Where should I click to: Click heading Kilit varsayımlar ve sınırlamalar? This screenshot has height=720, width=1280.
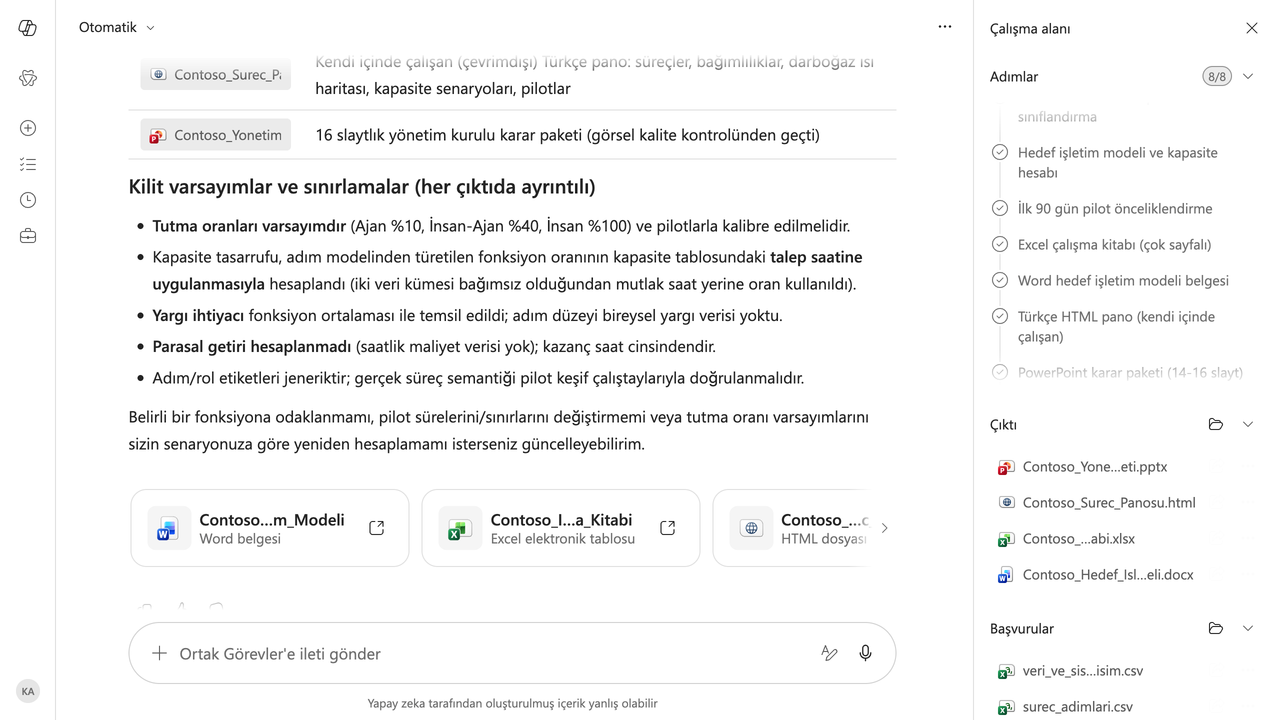(362, 187)
